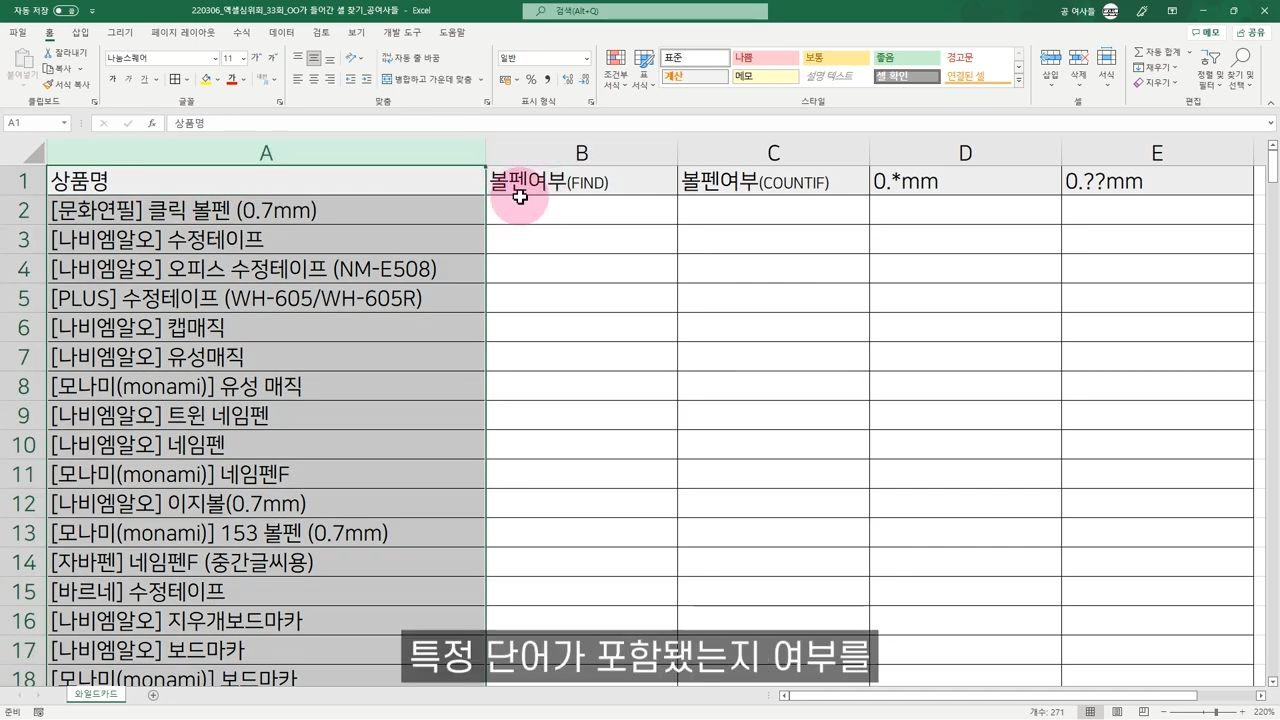Click the Share (공유) button
This screenshot has width=1280, height=720.
coord(1251,32)
